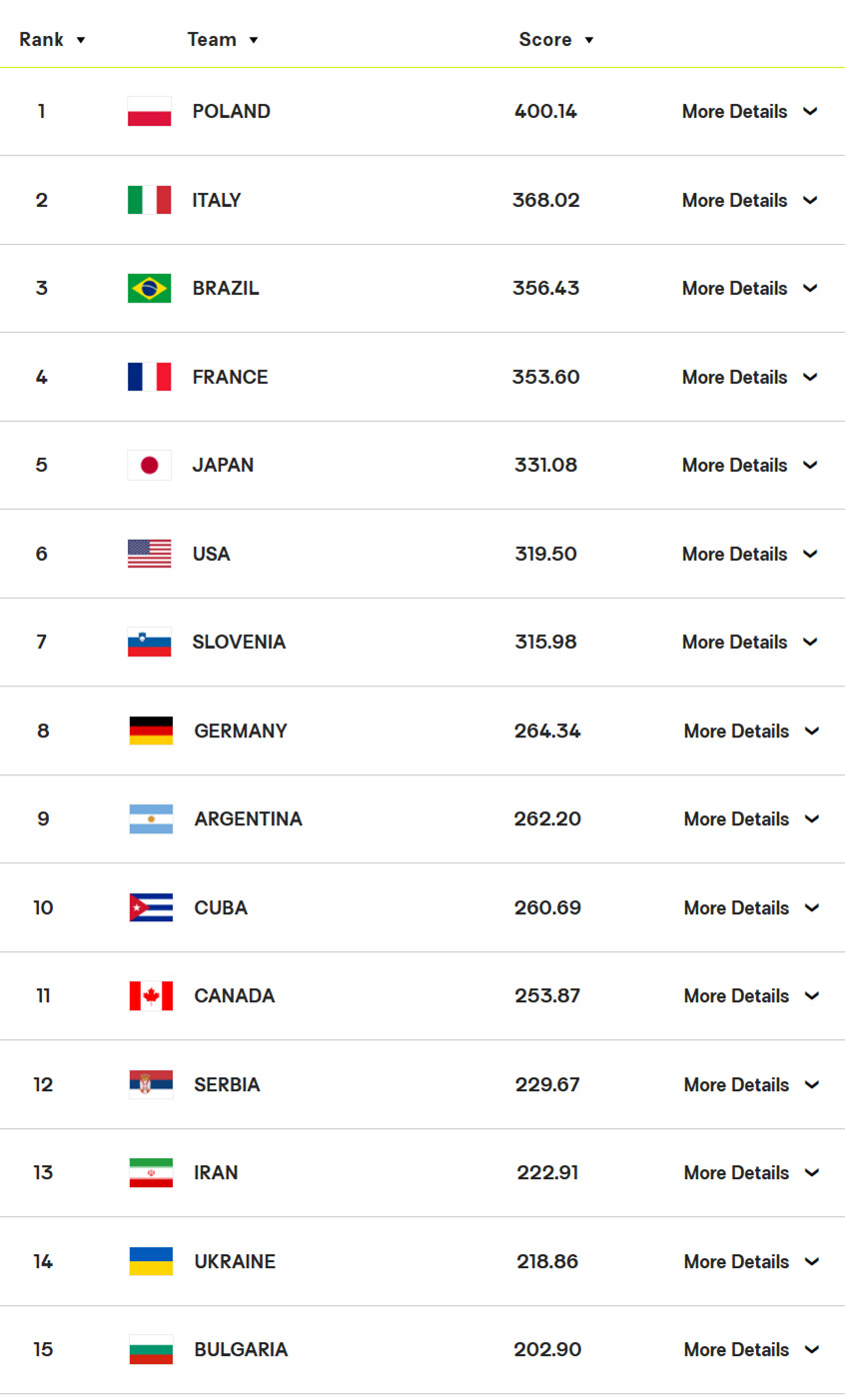
Task: Sort the table by Score column
Action: (x=556, y=40)
